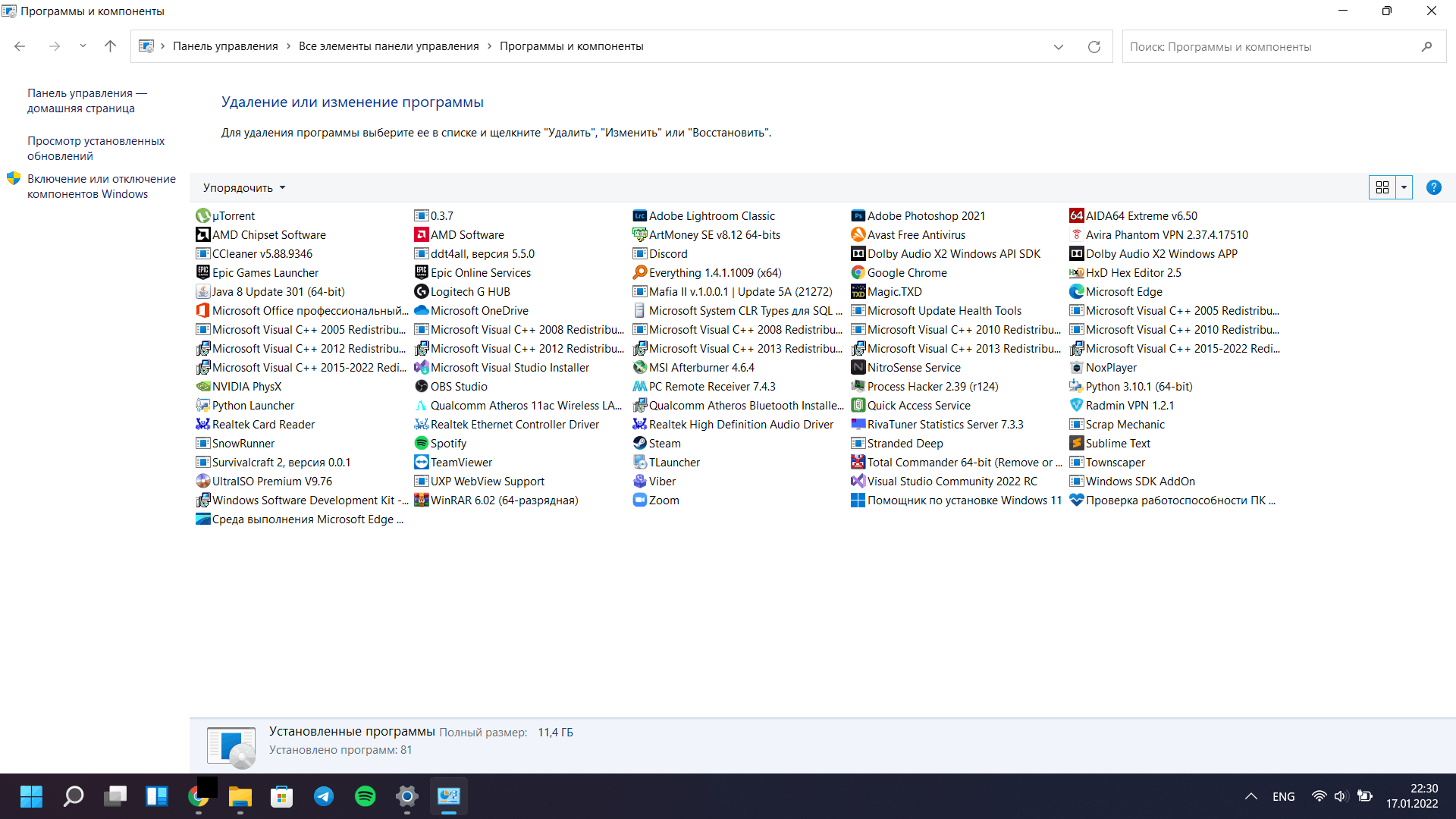Select the Sublime Text icon

pos(1076,444)
